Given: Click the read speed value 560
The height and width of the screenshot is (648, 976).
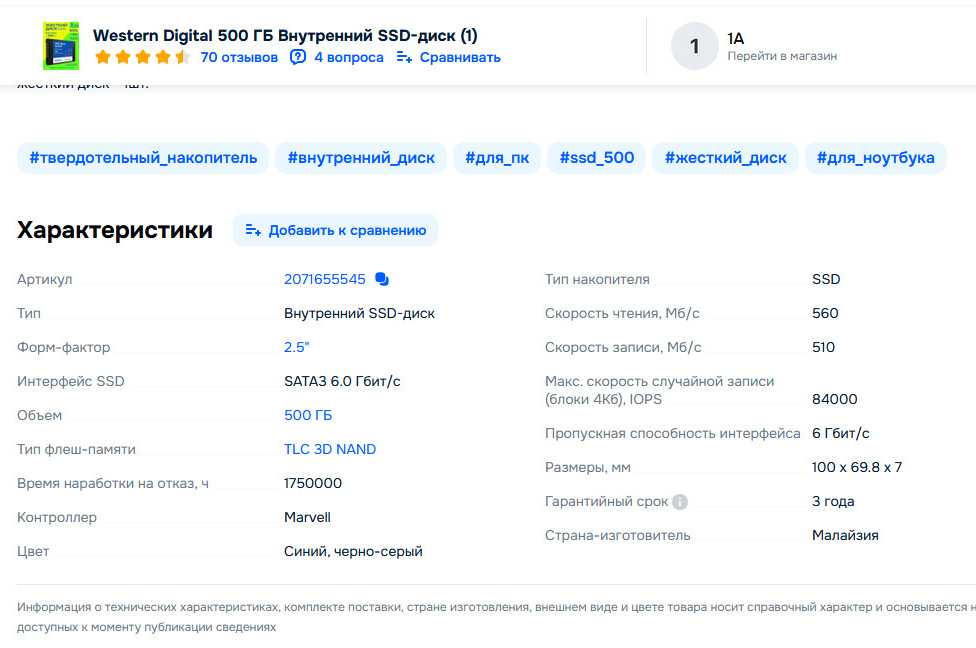Looking at the screenshot, I should pyautogui.click(x=825, y=314).
